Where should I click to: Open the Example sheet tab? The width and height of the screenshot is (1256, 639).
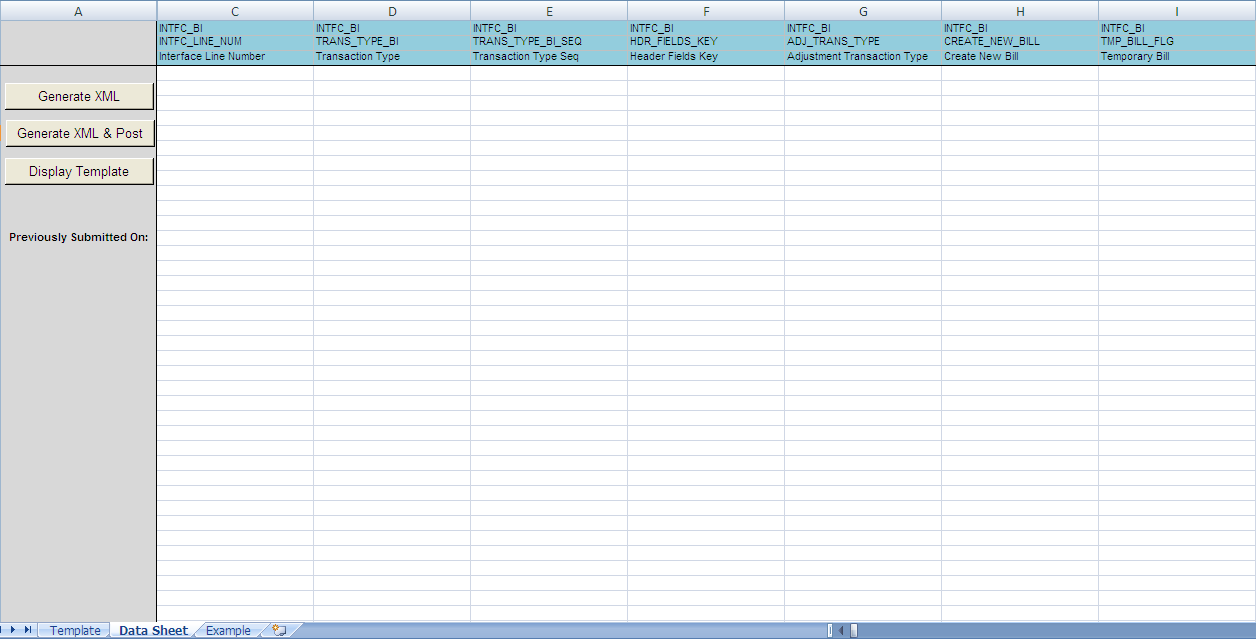(228, 630)
